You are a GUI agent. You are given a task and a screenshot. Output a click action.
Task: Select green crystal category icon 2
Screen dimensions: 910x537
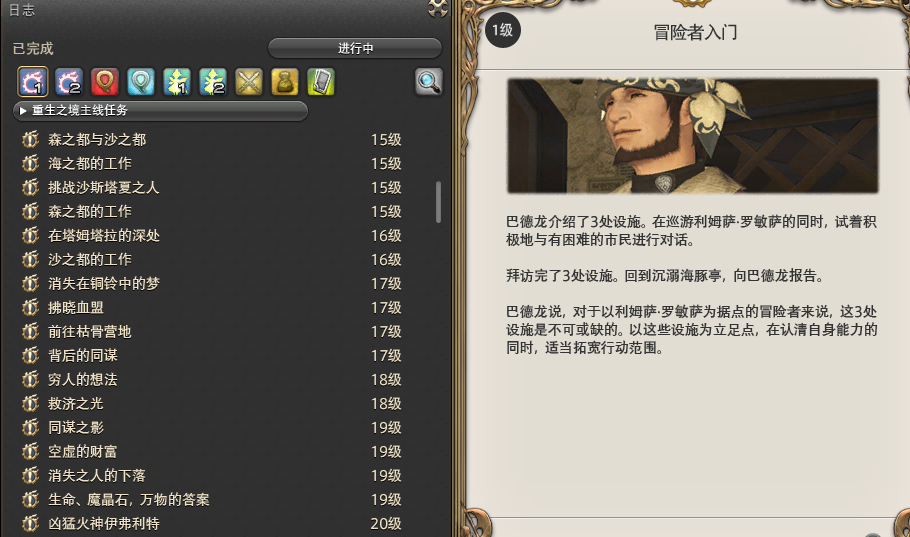click(x=213, y=82)
